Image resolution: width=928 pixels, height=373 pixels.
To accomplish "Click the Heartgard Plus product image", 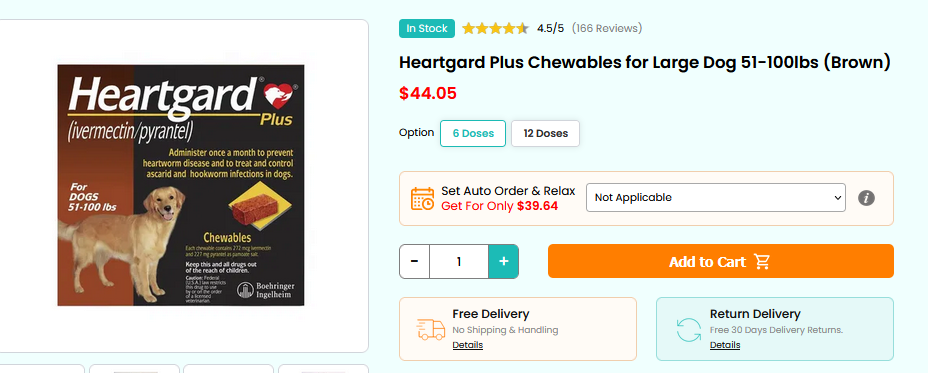I will coord(181,185).
